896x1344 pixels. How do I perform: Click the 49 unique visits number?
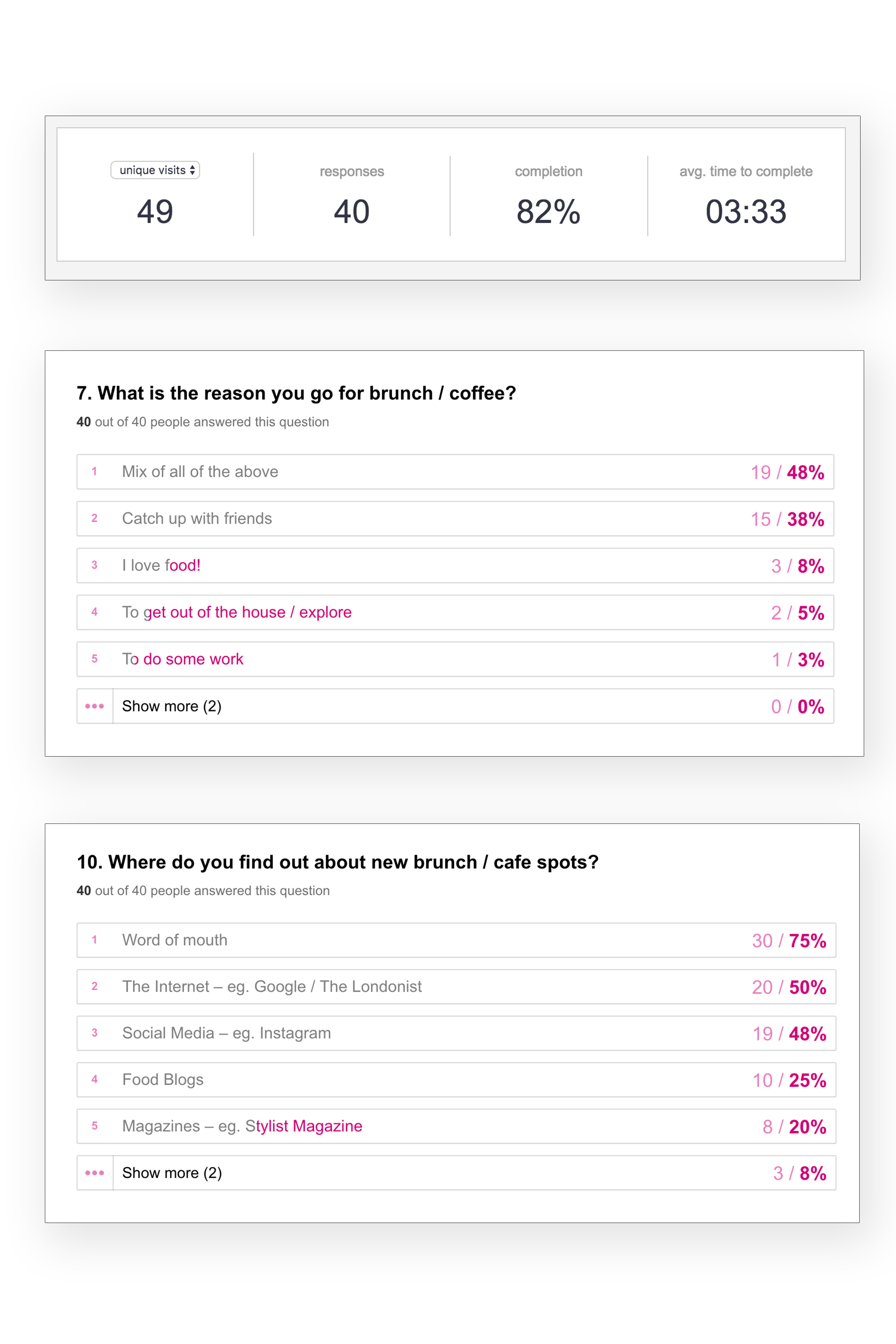(155, 211)
